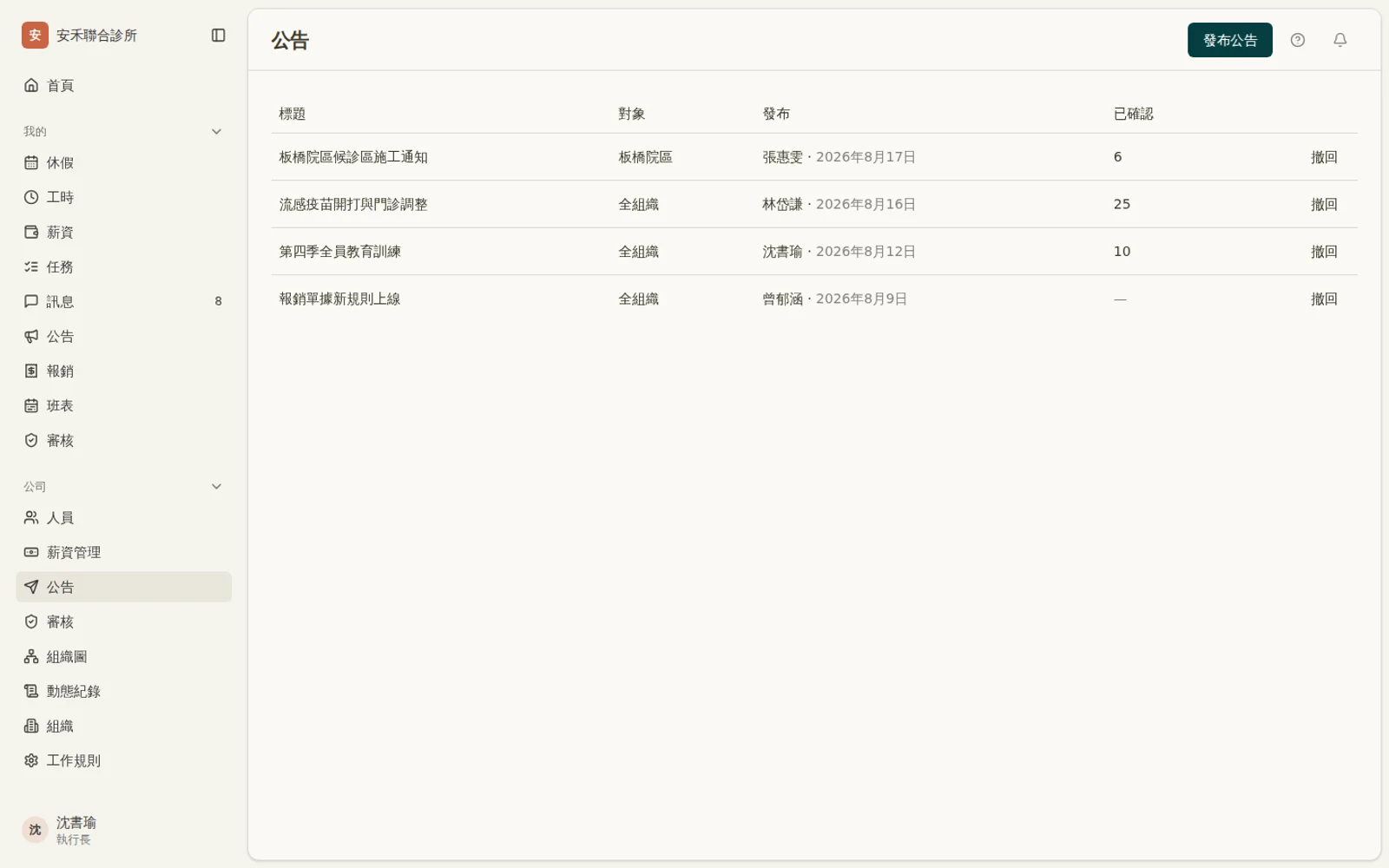Click the 組織圖 org chart icon
Viewport: 1389px width, 868px height.
(31, 656)
